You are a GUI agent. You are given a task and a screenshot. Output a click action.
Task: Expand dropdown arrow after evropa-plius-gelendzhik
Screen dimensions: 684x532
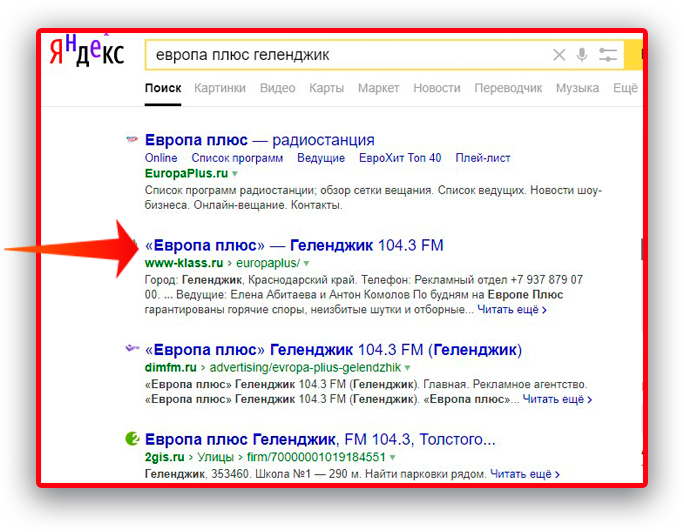pyautogui.click(x=407, y=368)
